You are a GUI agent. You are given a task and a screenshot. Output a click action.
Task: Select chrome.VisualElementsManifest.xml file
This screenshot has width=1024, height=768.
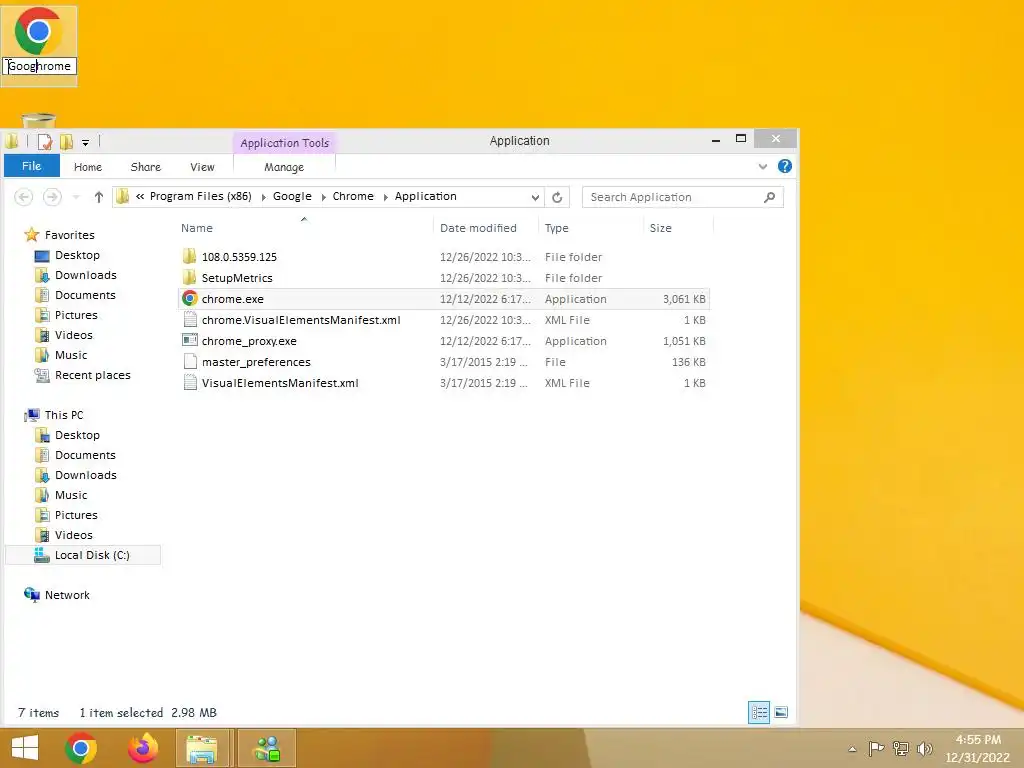tap(301, 320)
